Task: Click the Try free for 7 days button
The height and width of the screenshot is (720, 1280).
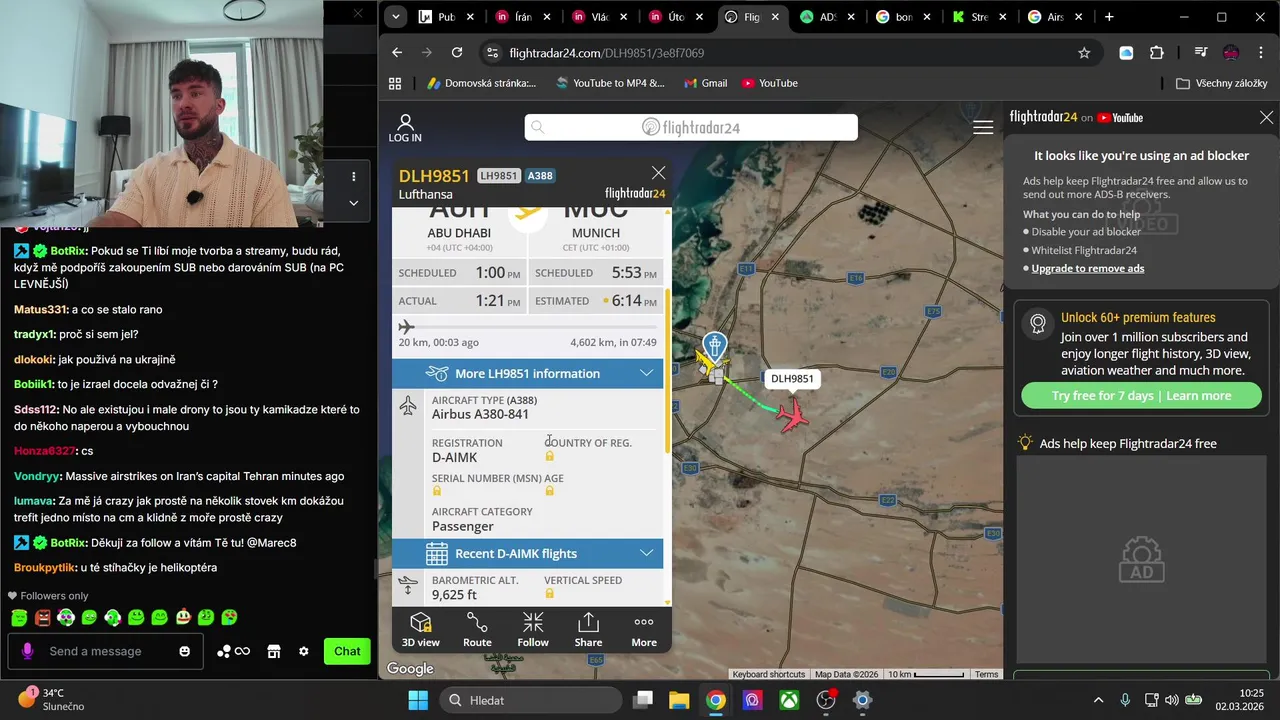Action: 1141,396
